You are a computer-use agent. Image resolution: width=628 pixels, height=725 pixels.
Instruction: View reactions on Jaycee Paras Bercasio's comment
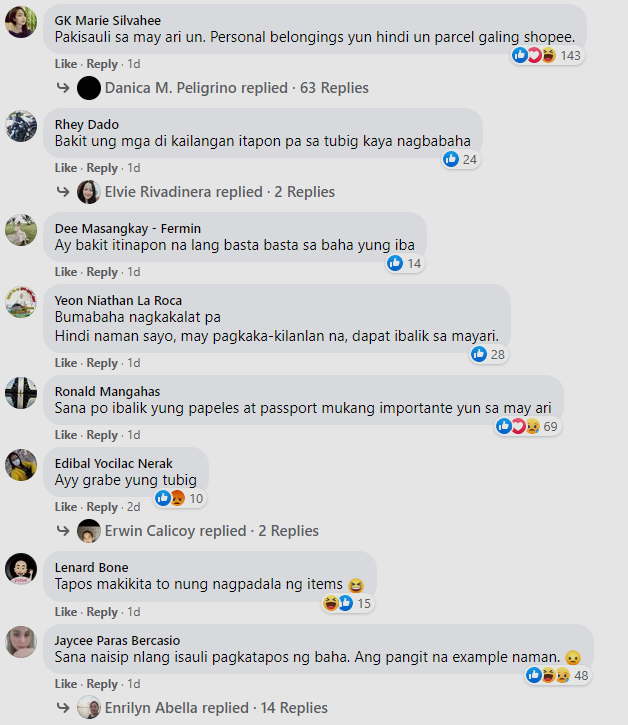558,676
